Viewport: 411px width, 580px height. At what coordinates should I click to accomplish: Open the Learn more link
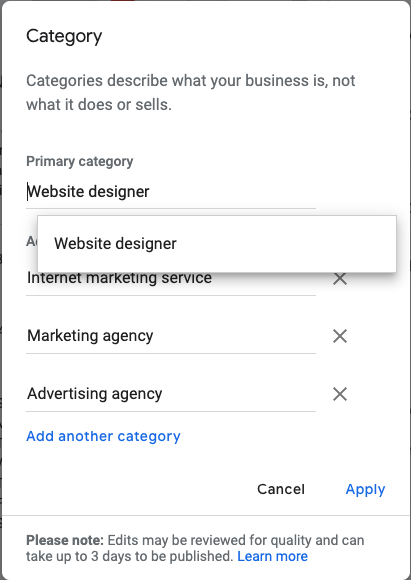[272, 556]
